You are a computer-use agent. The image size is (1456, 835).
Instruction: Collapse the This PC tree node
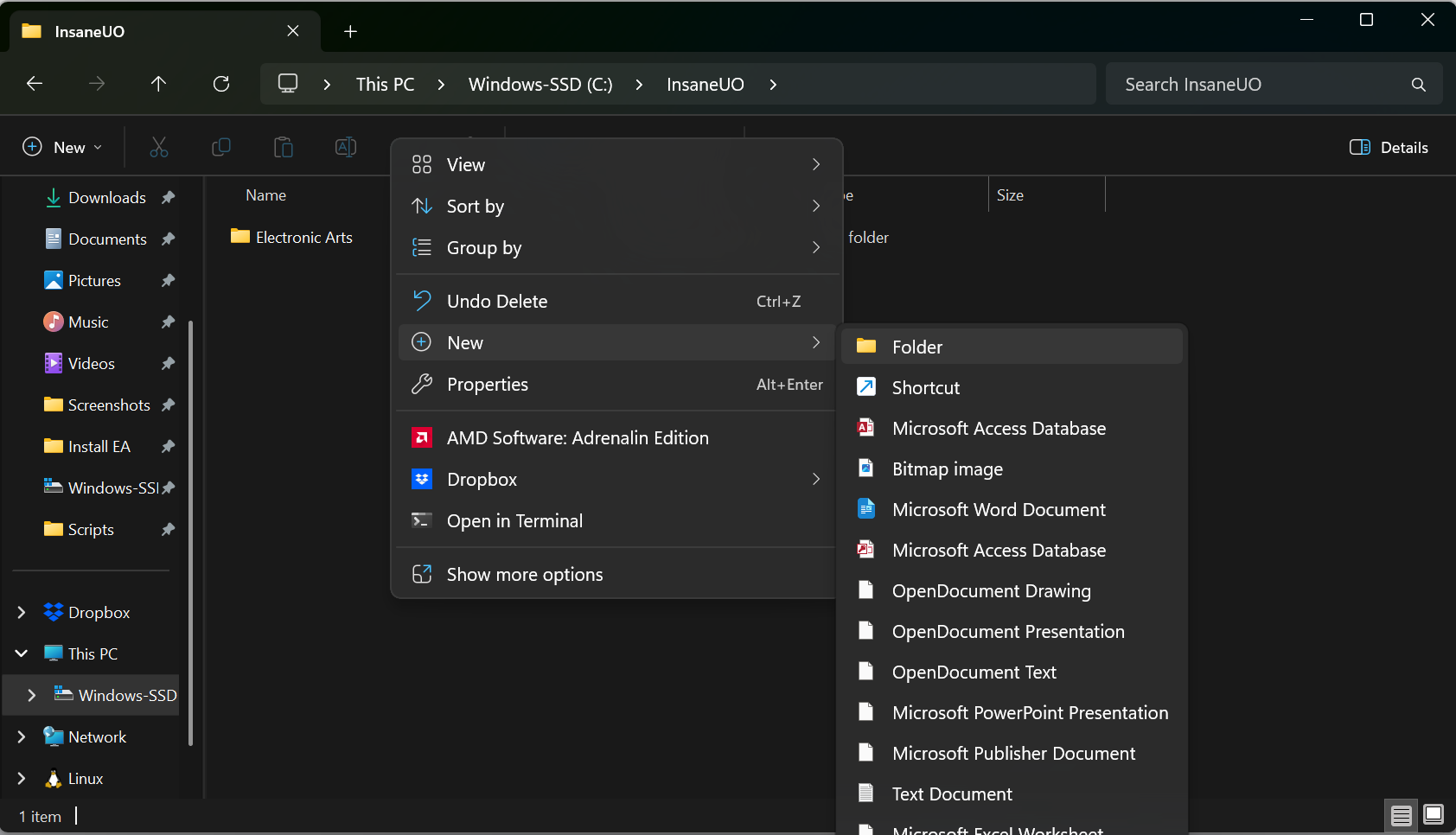pyautogui.click(x=22, y=654)
